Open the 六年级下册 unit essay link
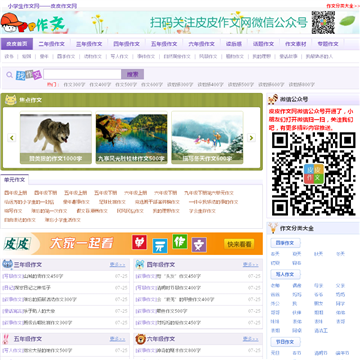360x360 pixels. click(x=166, y=193)
